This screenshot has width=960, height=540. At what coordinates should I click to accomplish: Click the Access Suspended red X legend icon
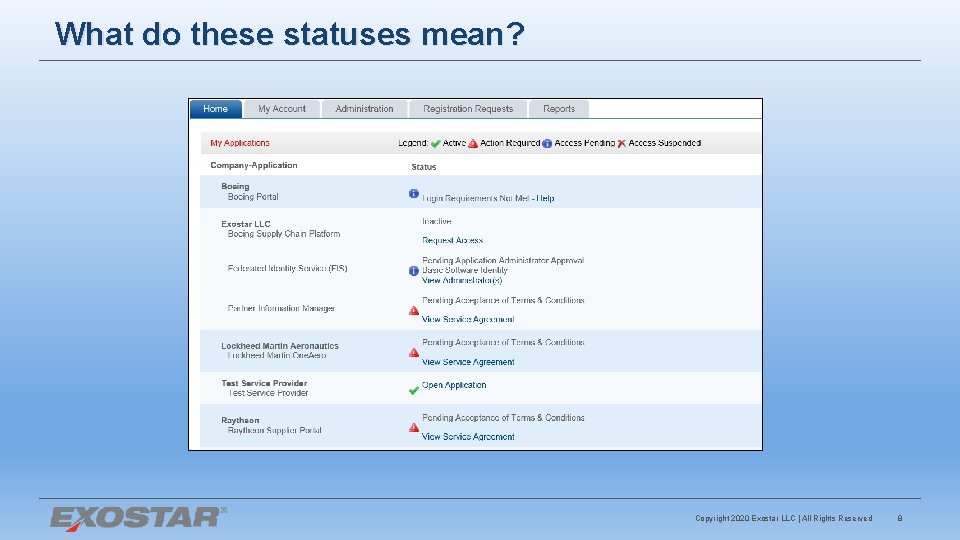tap(621, 143)
